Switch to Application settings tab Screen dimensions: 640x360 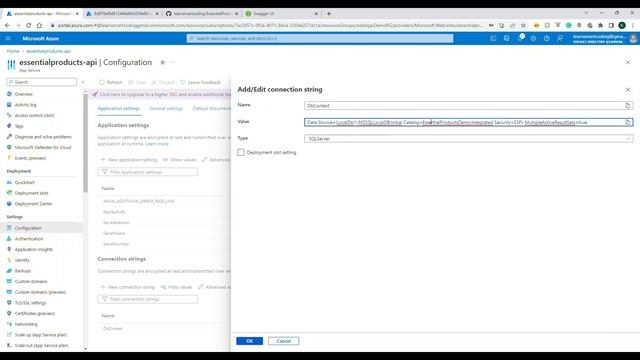(x=119, y=109)
